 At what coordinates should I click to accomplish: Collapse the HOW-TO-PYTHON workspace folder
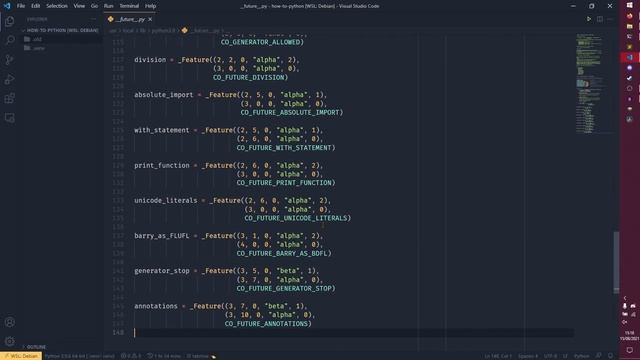click(x=61, y=30)
